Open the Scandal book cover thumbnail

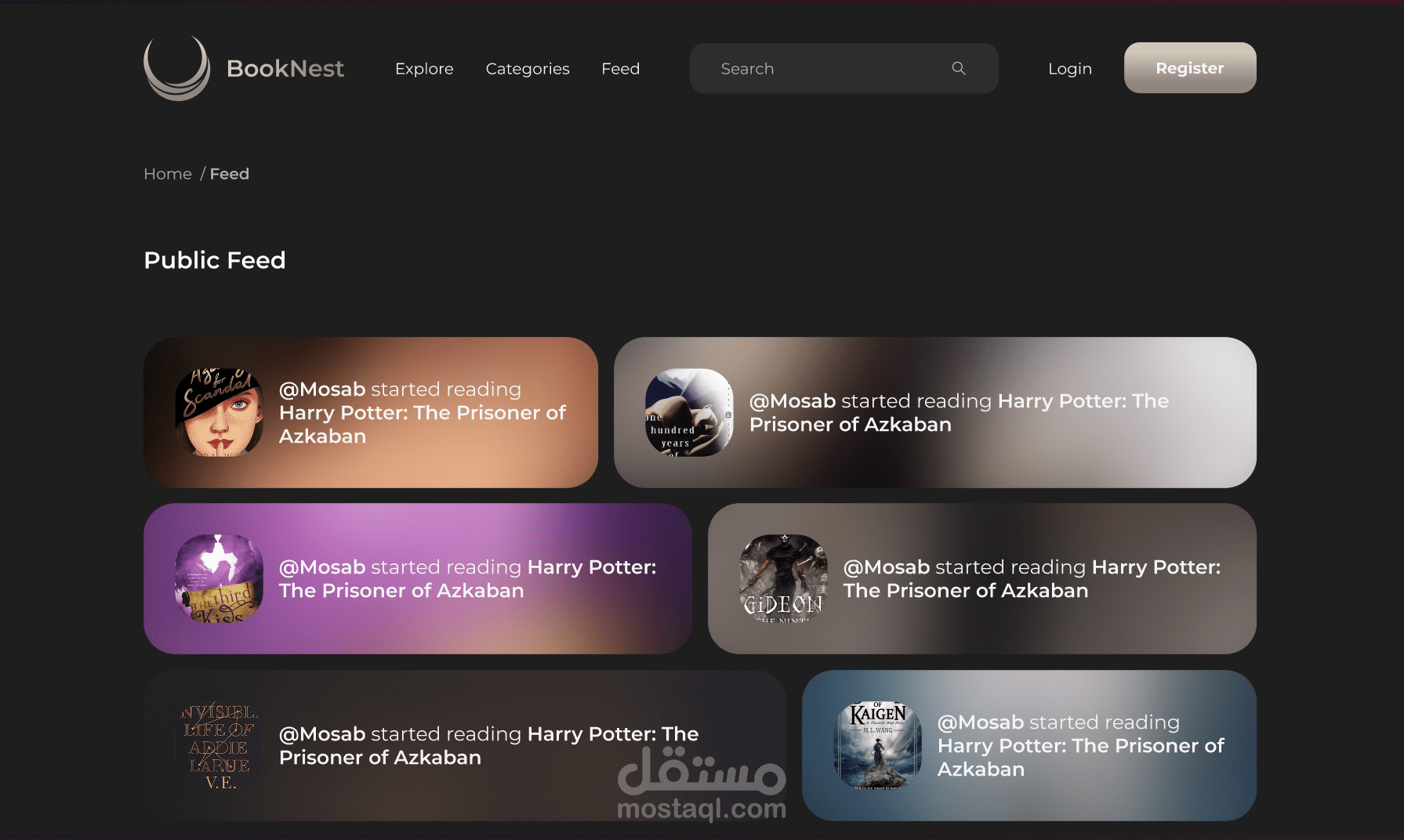click(219, 412)
